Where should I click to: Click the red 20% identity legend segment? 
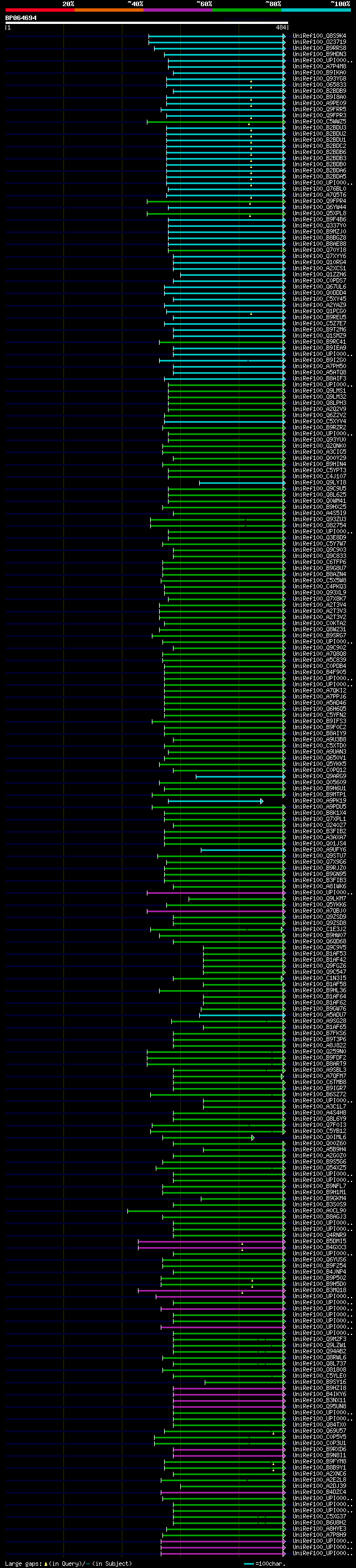pyautogui.click(x=39, y=10)
